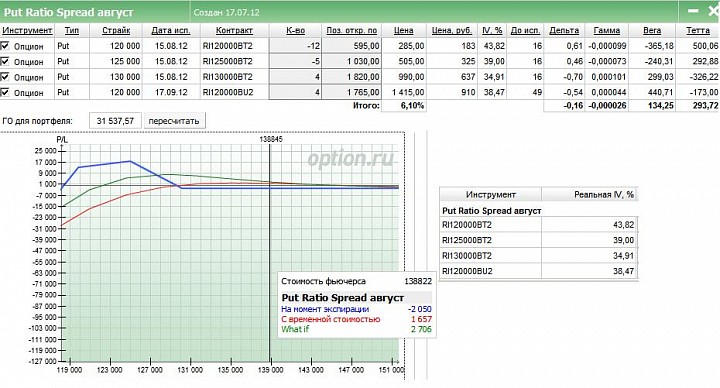Select RI130000BT2 row in IV table
The width and height of the screenshot is (720, 388).
(x=539, y=256)
